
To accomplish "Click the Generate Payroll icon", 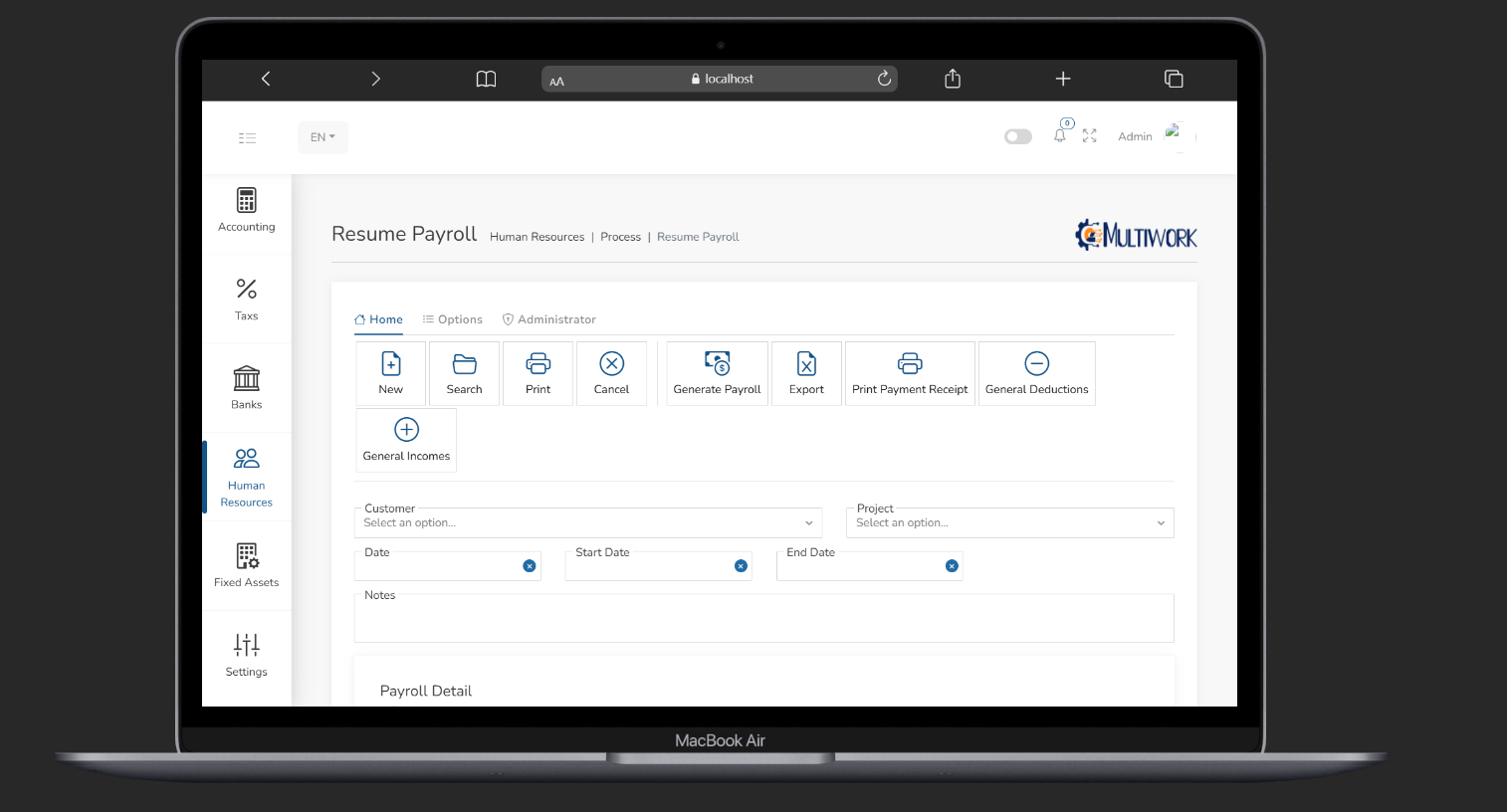I will pyautogui.click(x=717, y=364).
